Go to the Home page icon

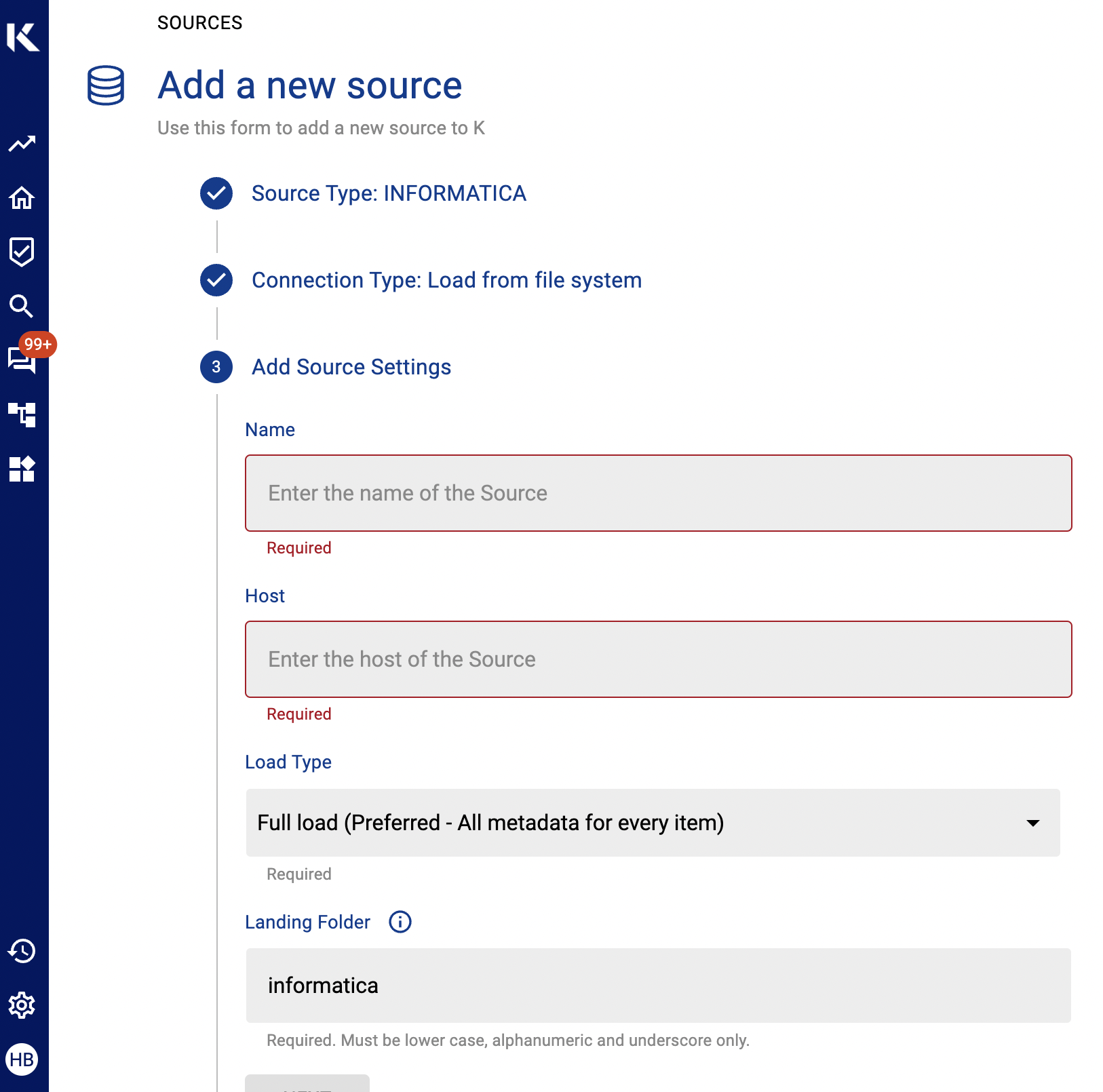[x=22, y=198]
